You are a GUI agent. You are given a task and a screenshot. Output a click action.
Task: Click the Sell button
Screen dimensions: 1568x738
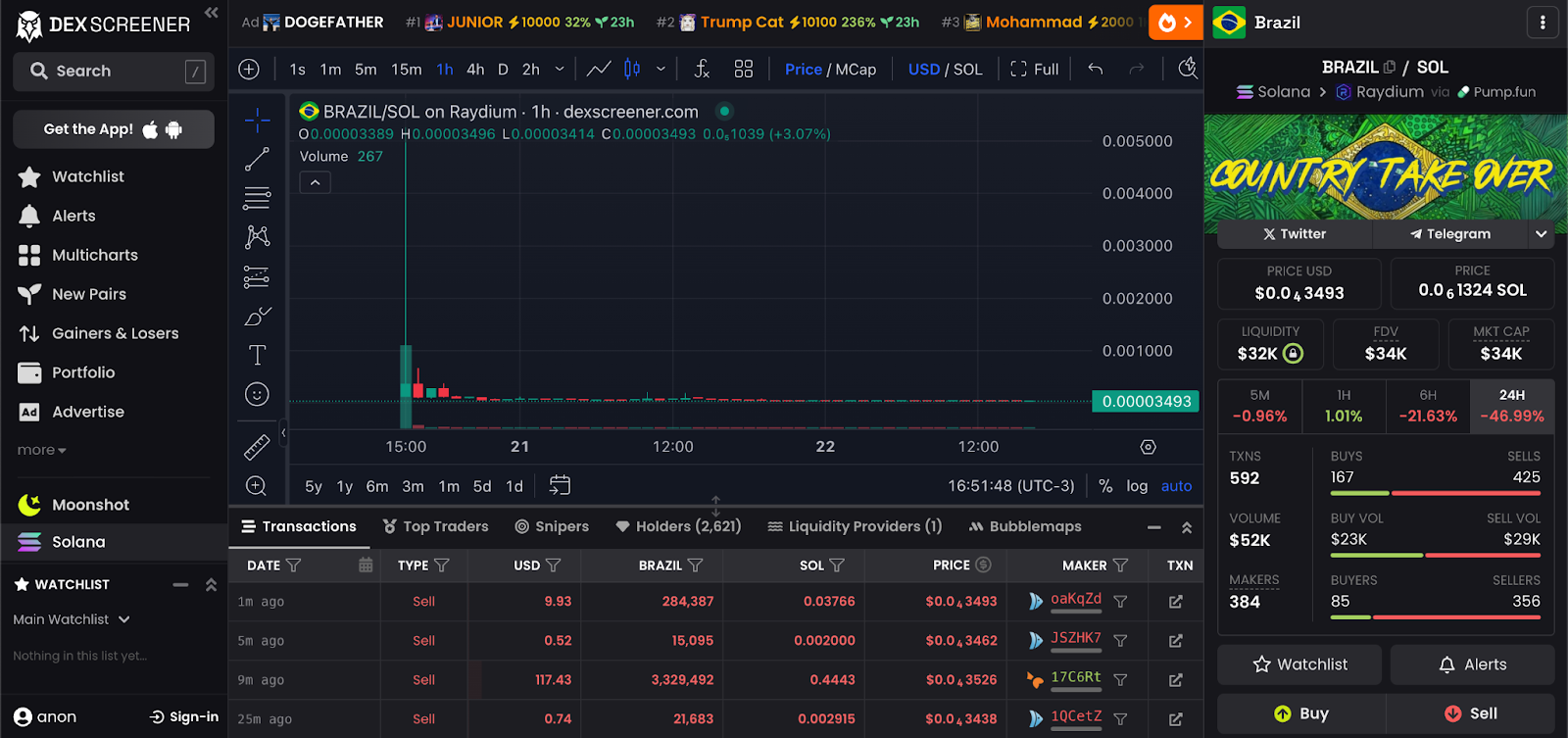tap(1471, 713)
